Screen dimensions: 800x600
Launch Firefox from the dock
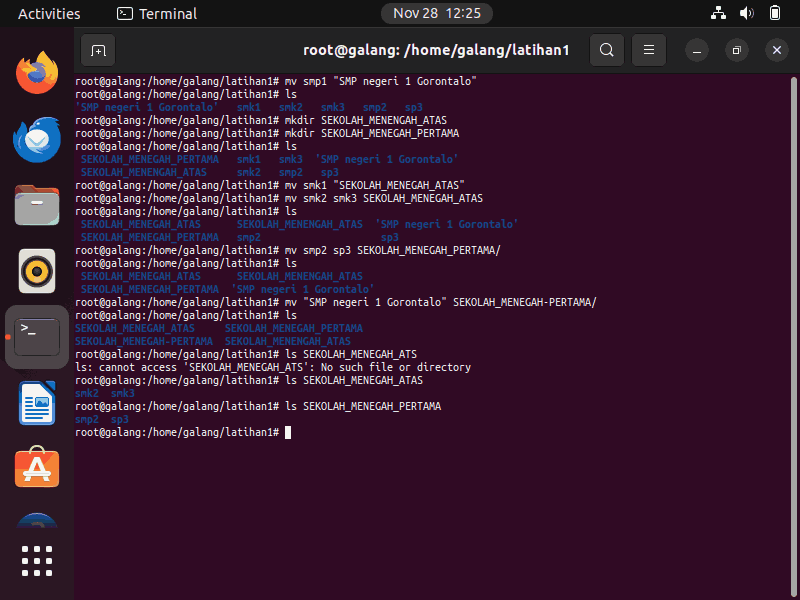[x=37, y=72]
